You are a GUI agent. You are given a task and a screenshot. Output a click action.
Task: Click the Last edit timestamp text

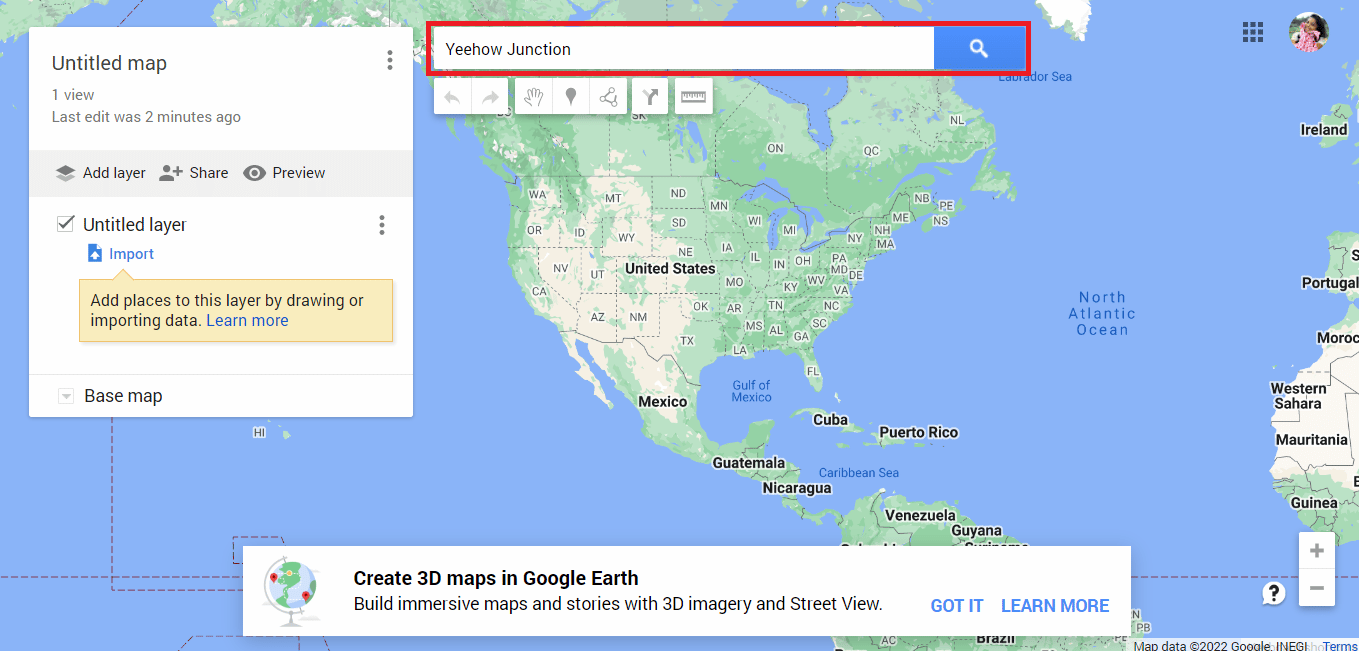[146, 117]
